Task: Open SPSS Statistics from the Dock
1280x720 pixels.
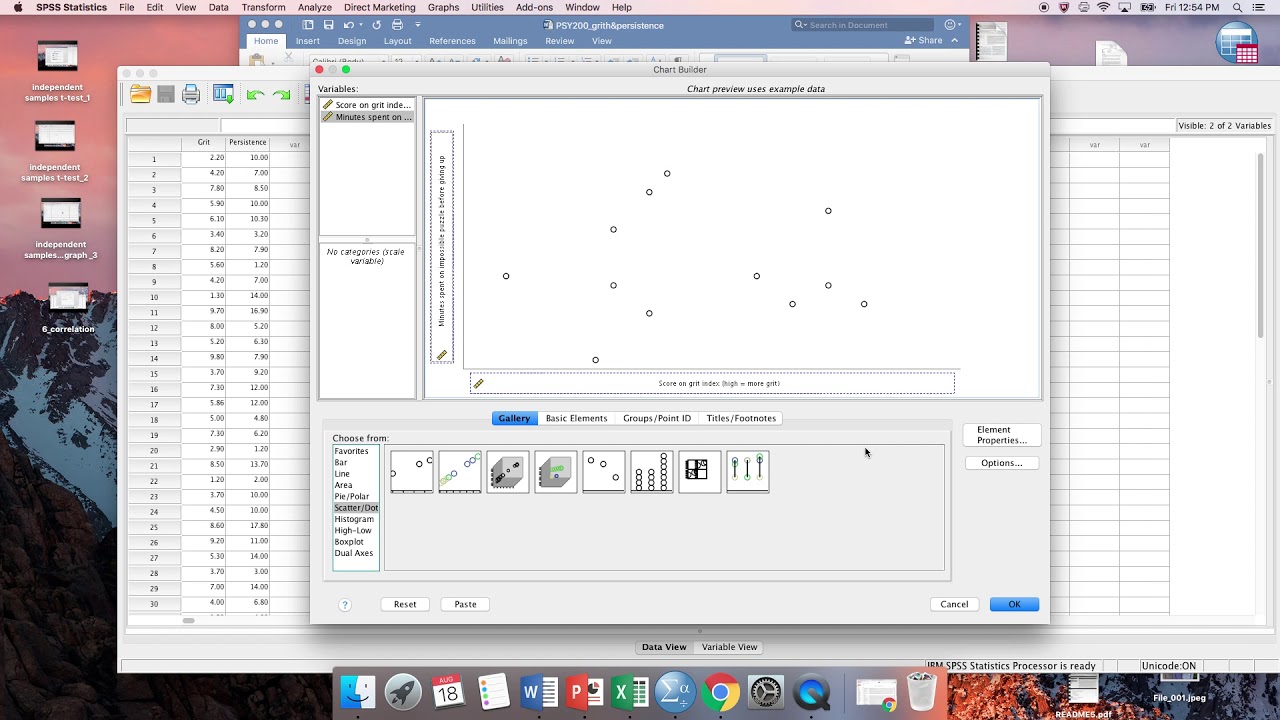Action: [x=675, y=692]
